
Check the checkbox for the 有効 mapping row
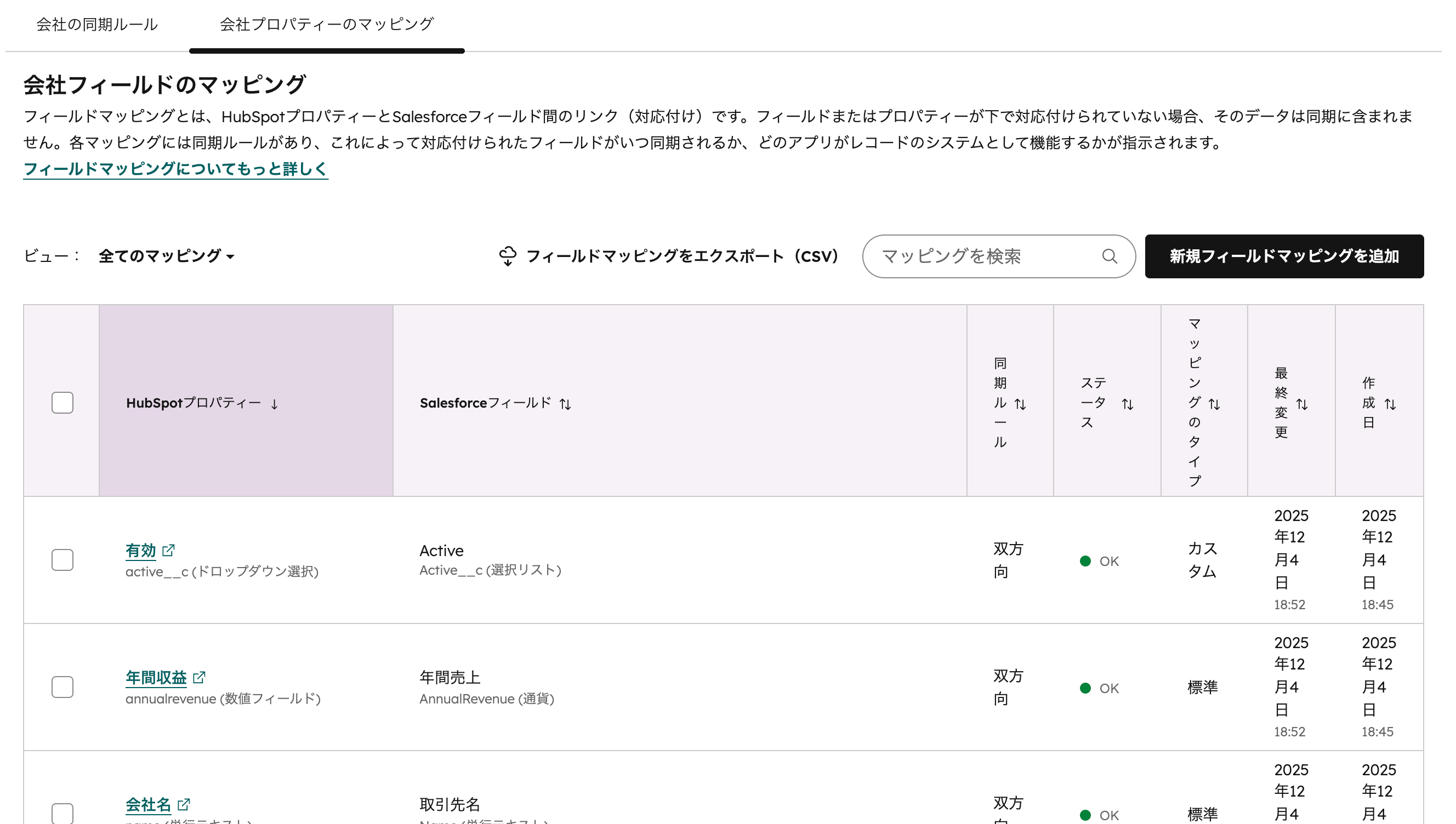[62, 560]
